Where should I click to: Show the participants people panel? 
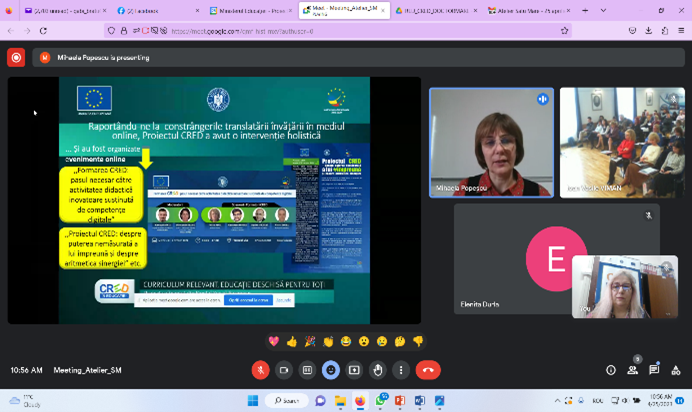click(632, 370)
